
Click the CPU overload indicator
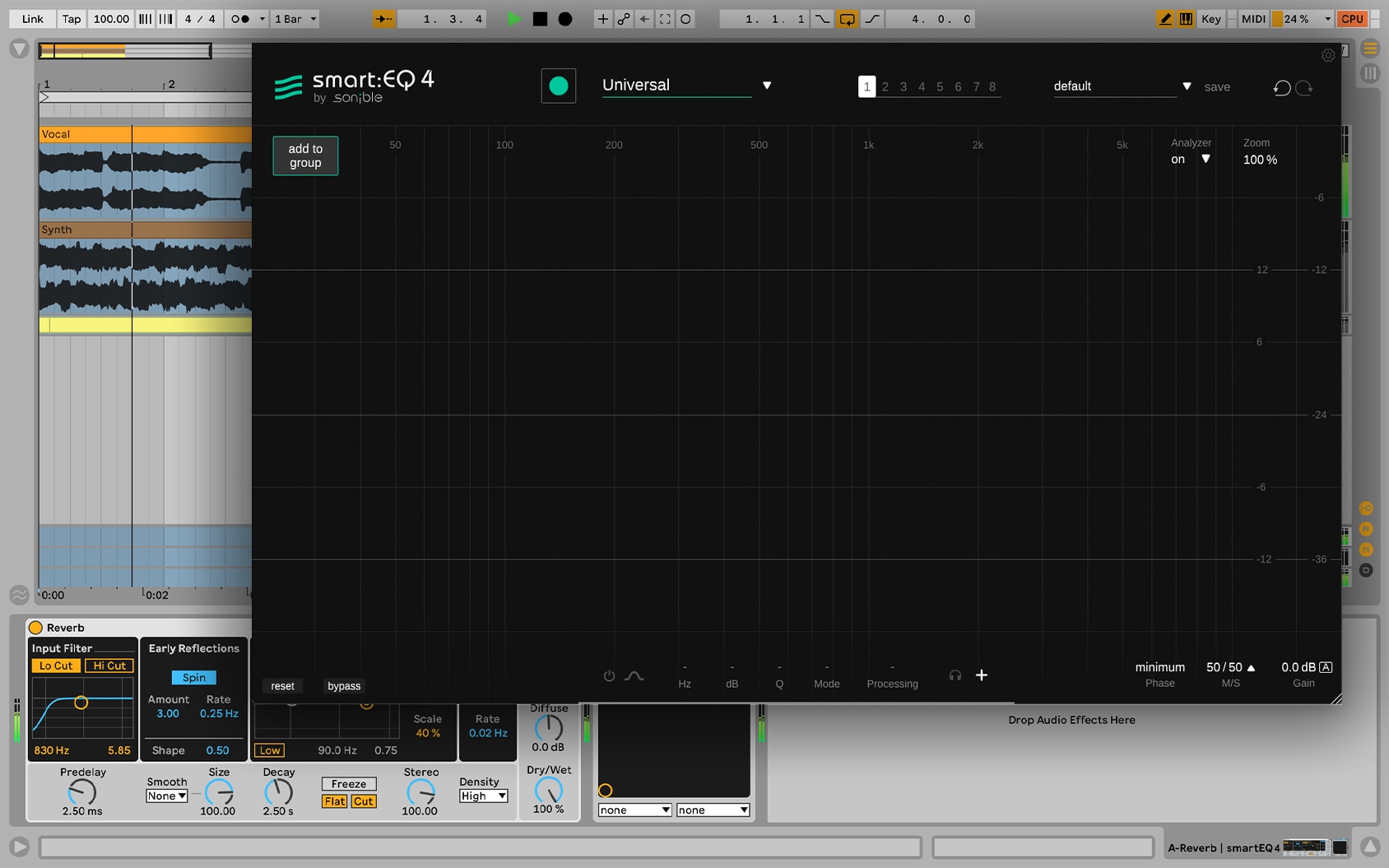[1352, 19]
